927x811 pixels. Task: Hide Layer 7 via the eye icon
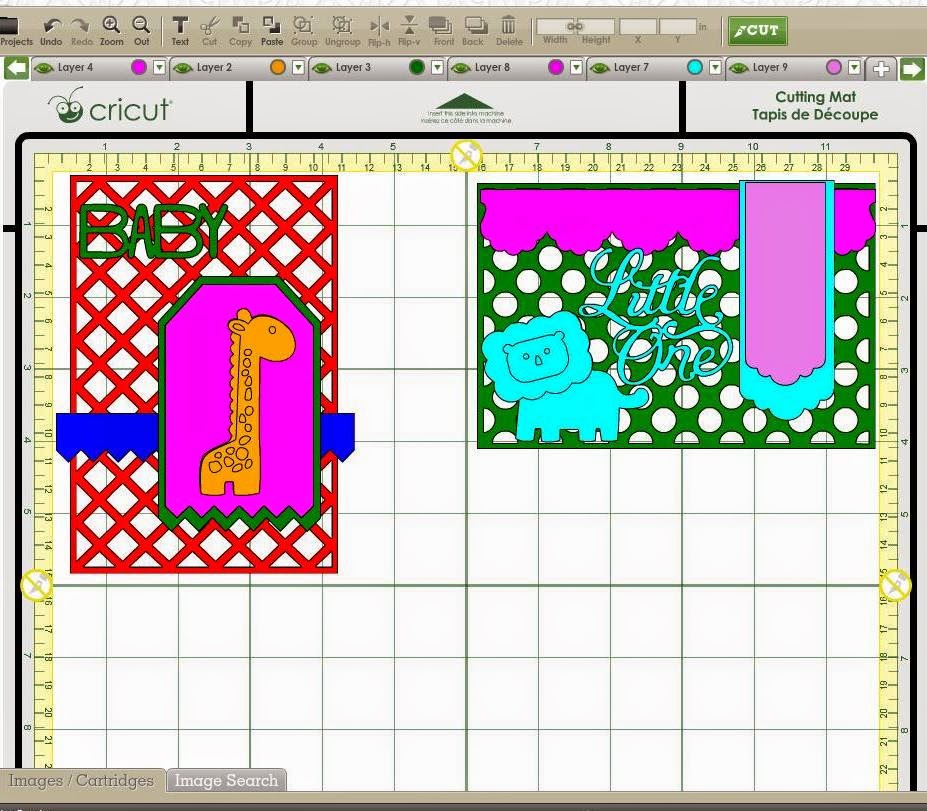[599, 68]
